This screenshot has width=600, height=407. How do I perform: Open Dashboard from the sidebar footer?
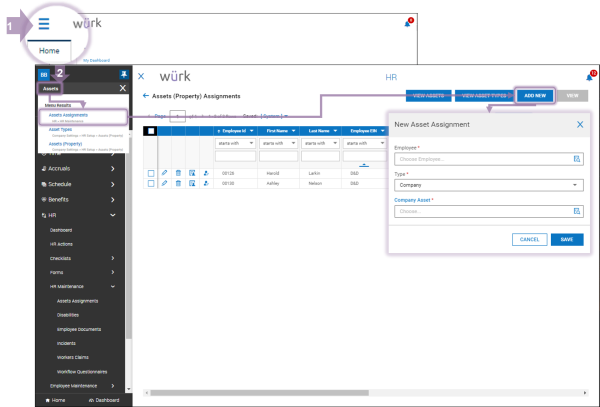point(104,400)
